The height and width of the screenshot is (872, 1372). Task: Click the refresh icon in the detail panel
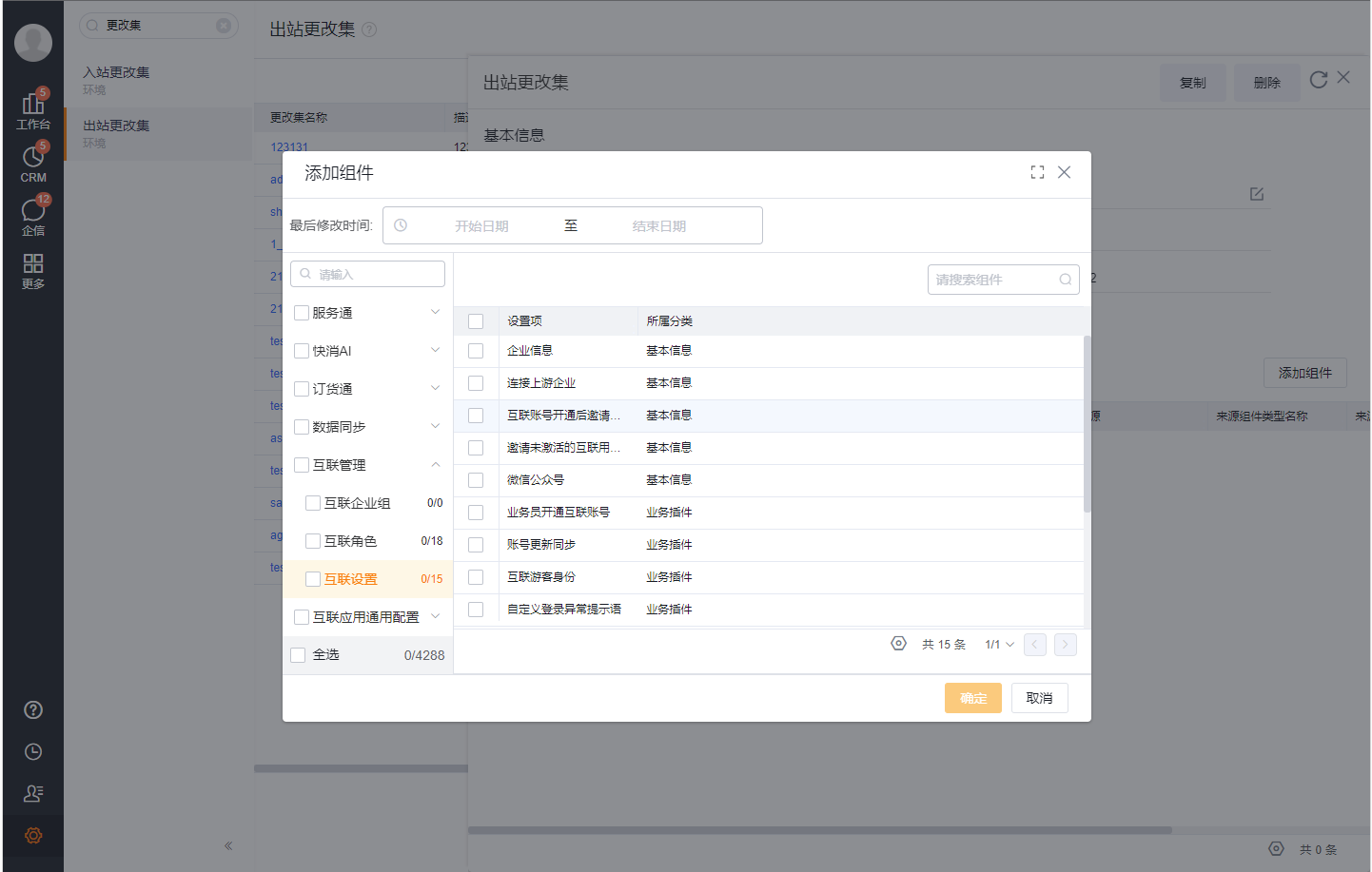pyautogui.click(x=1318, y=80)
